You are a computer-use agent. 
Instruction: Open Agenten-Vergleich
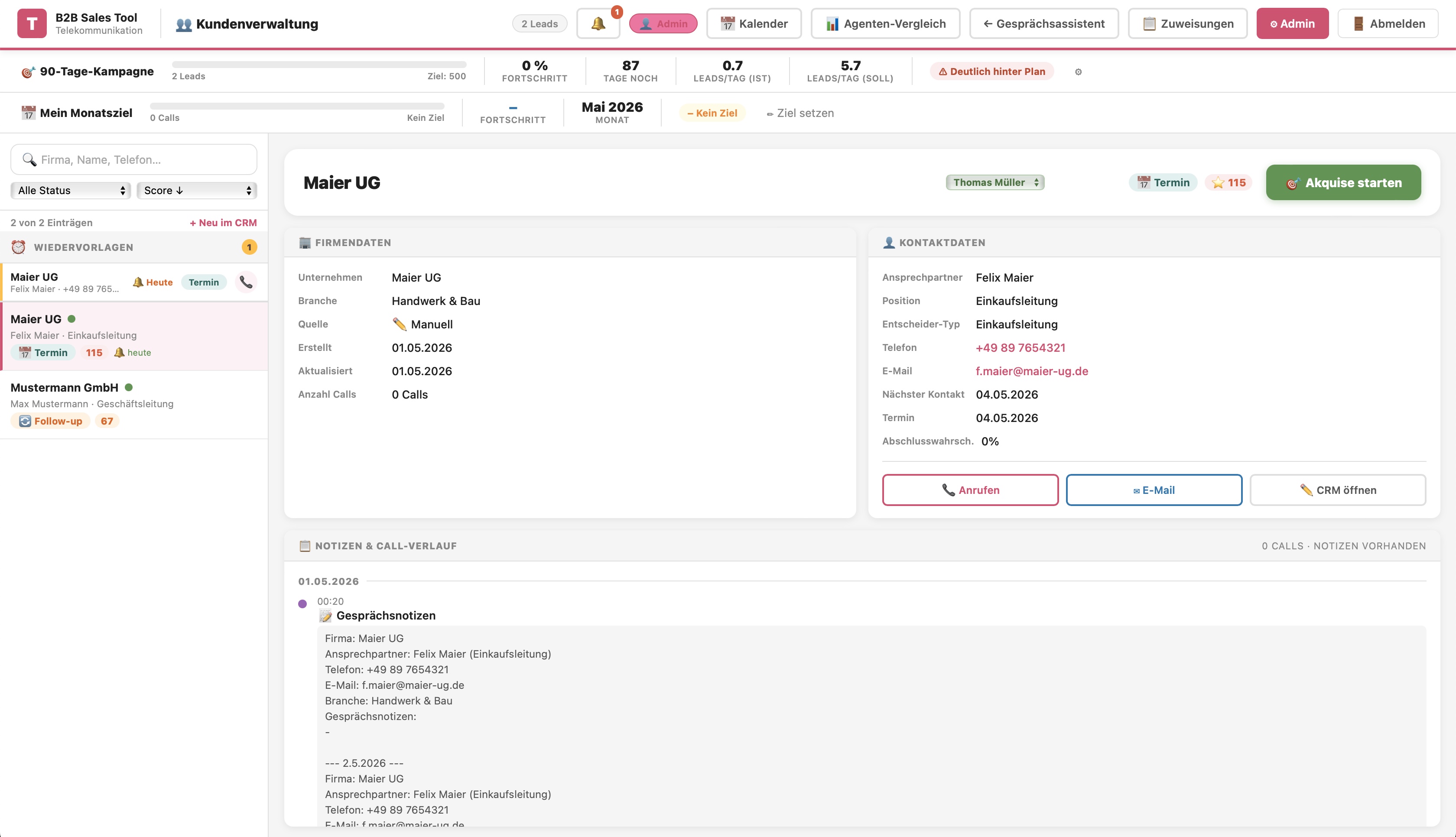(x=885, y=23)
